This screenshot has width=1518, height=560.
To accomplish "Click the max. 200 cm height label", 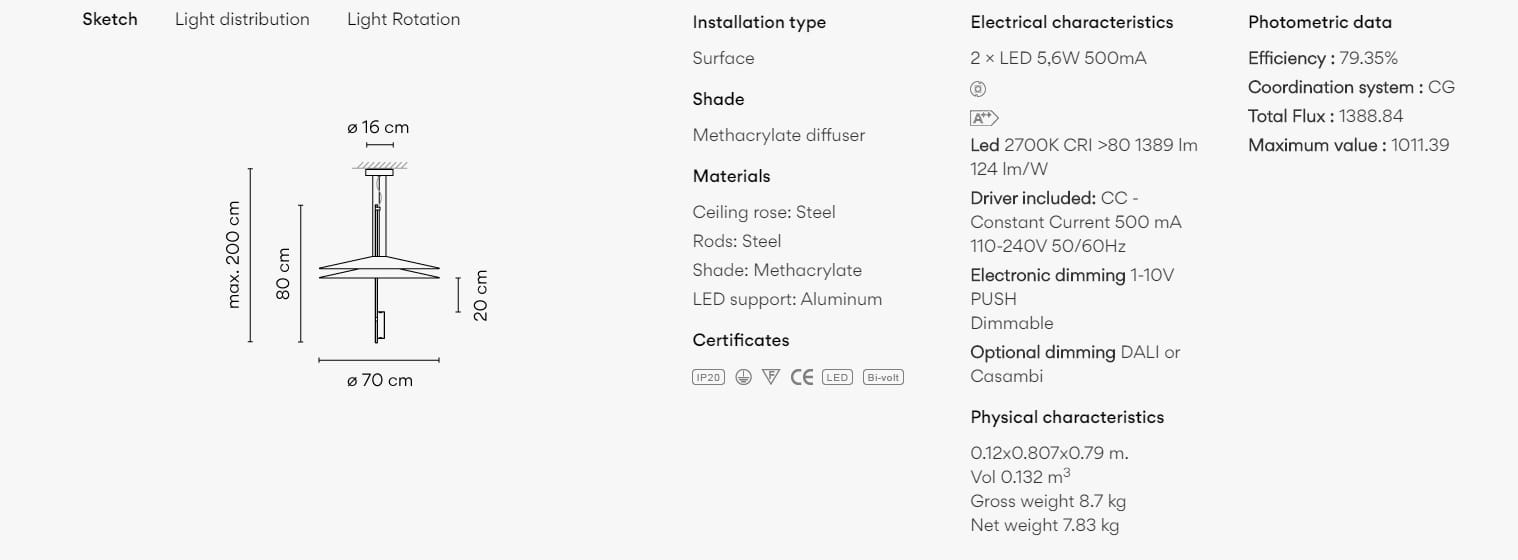I will pos(234,254).
